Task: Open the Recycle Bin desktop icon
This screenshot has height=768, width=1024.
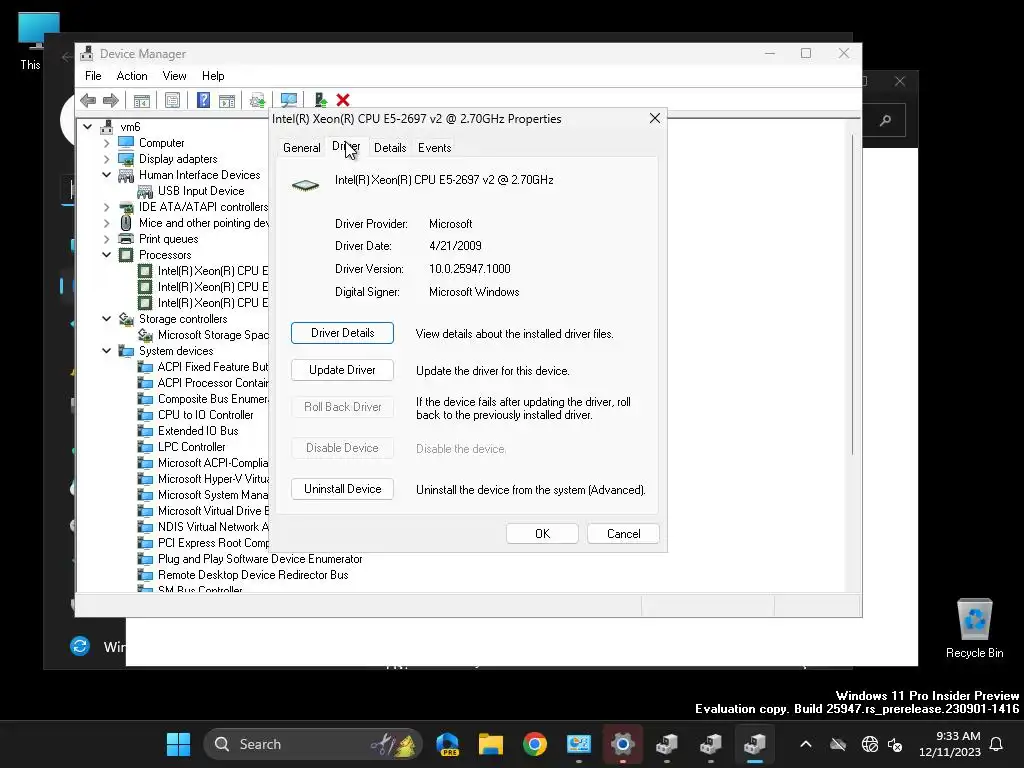Action: pos(974,628)
